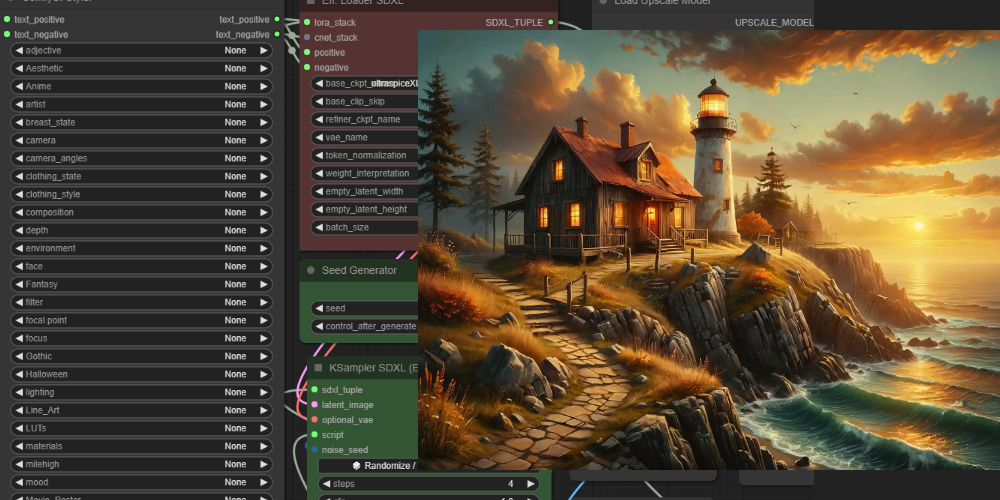
Task: Collapse the Seed Generator node using its dot
Action: click(x=311, y=270)
